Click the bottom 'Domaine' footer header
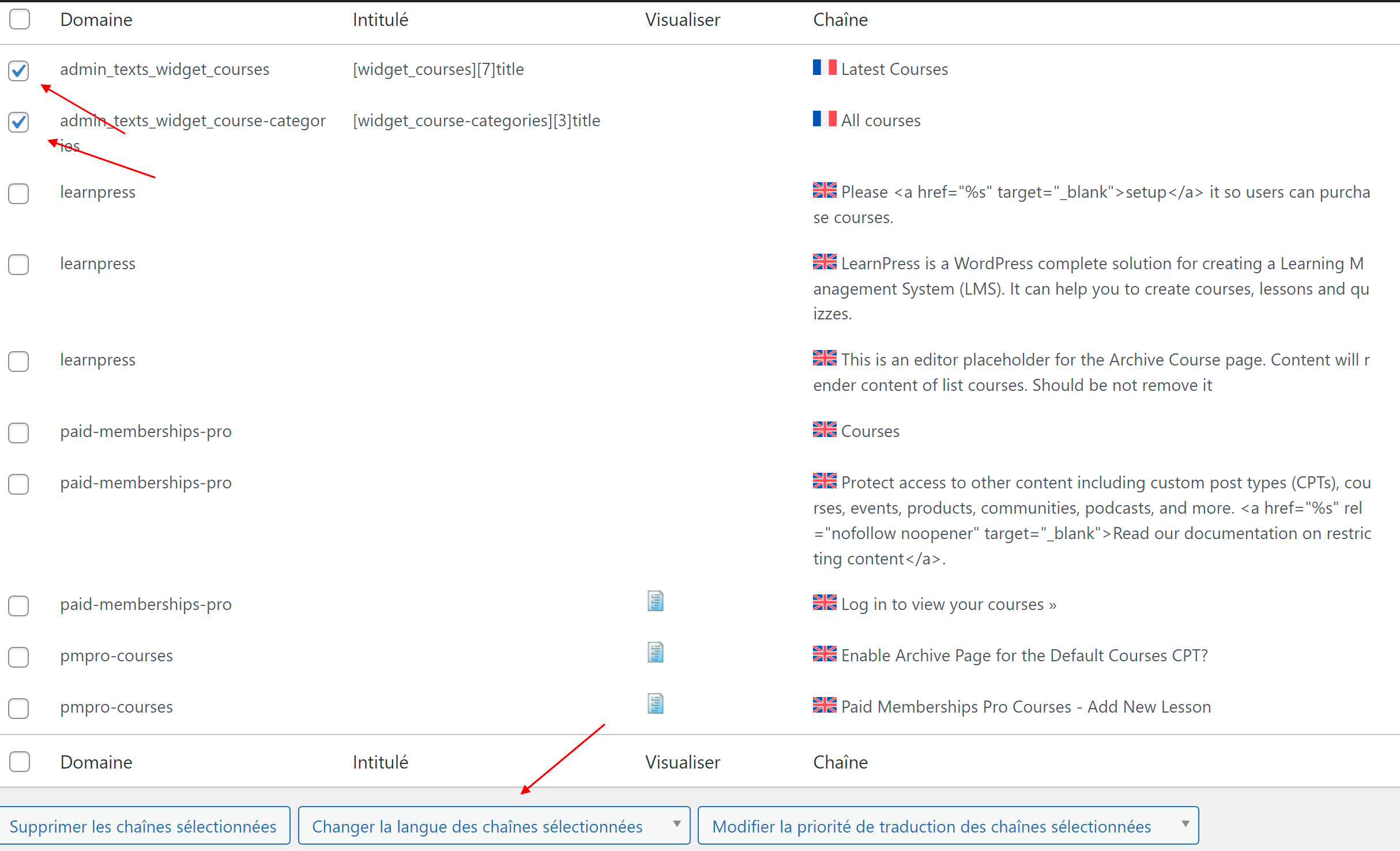Viewport: 1400px width, 851px height. 96,762
